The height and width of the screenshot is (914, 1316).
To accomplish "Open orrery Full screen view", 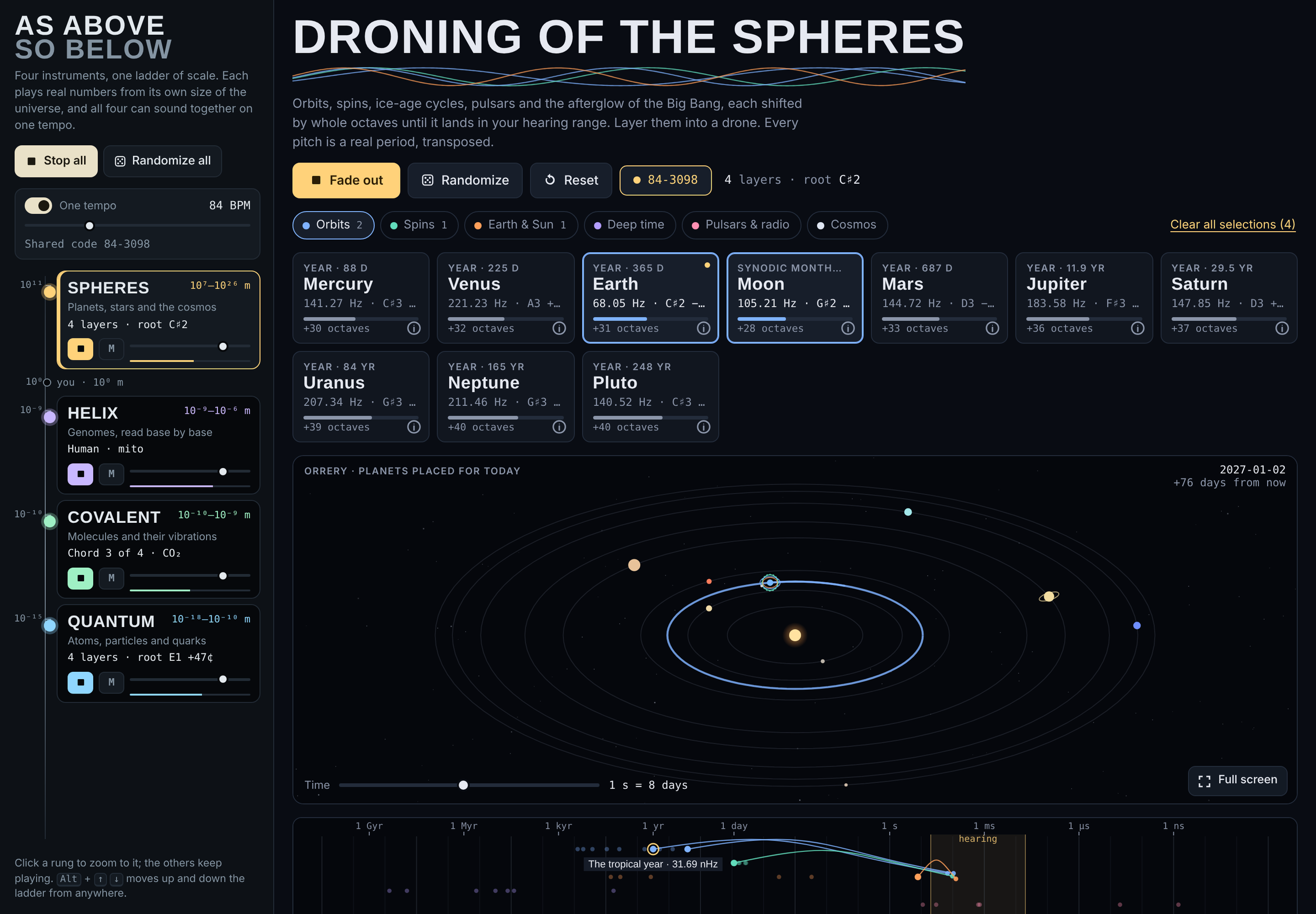I will (x=1238, y=781).
